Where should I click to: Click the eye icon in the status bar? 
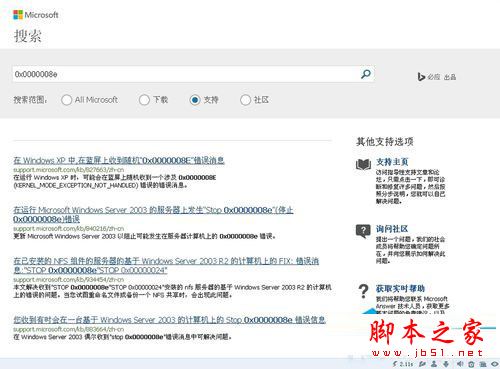click(495, 364)
